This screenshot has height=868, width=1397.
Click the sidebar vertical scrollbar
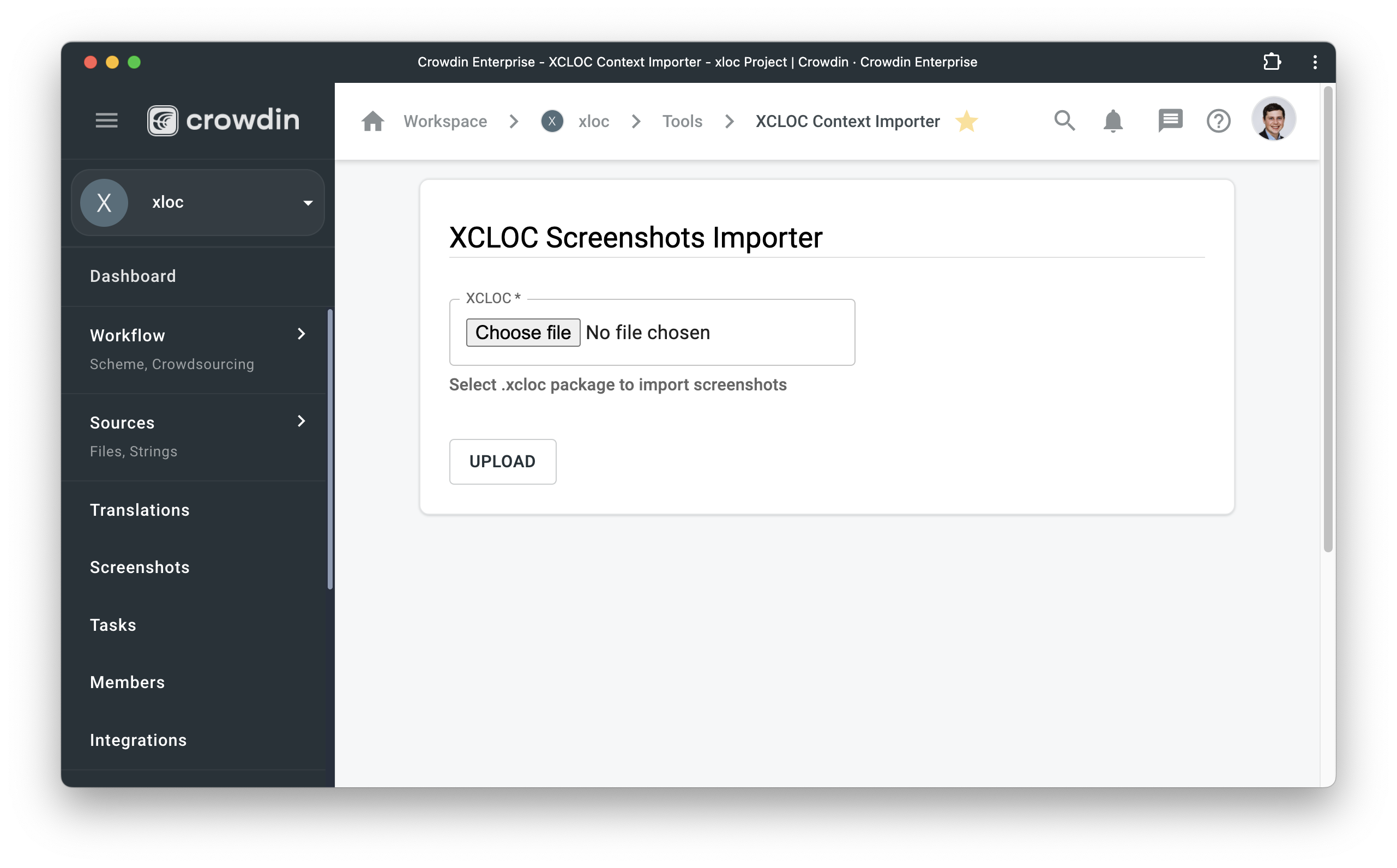(x=330, y=449)
